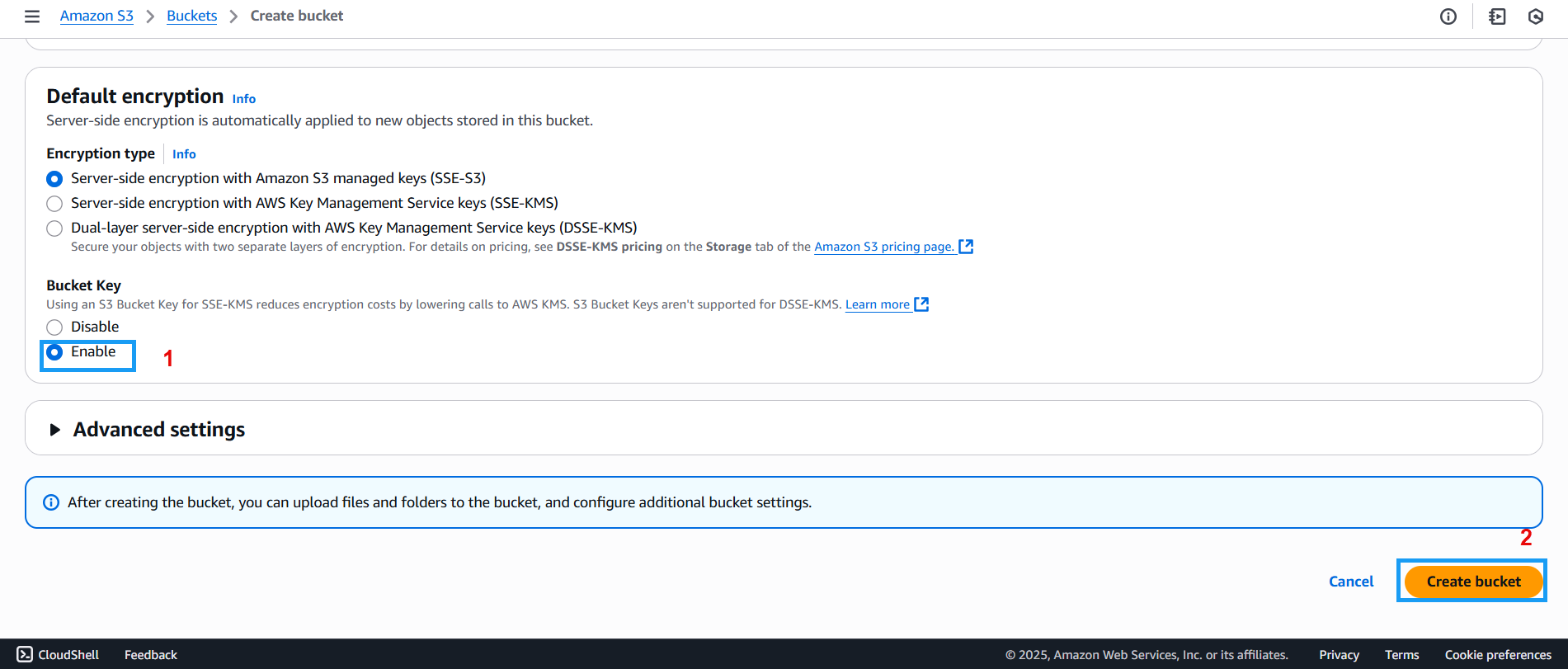Screen dimensions: 1568x669
Task: Open the info panel icon in header
Action: 1448,16
